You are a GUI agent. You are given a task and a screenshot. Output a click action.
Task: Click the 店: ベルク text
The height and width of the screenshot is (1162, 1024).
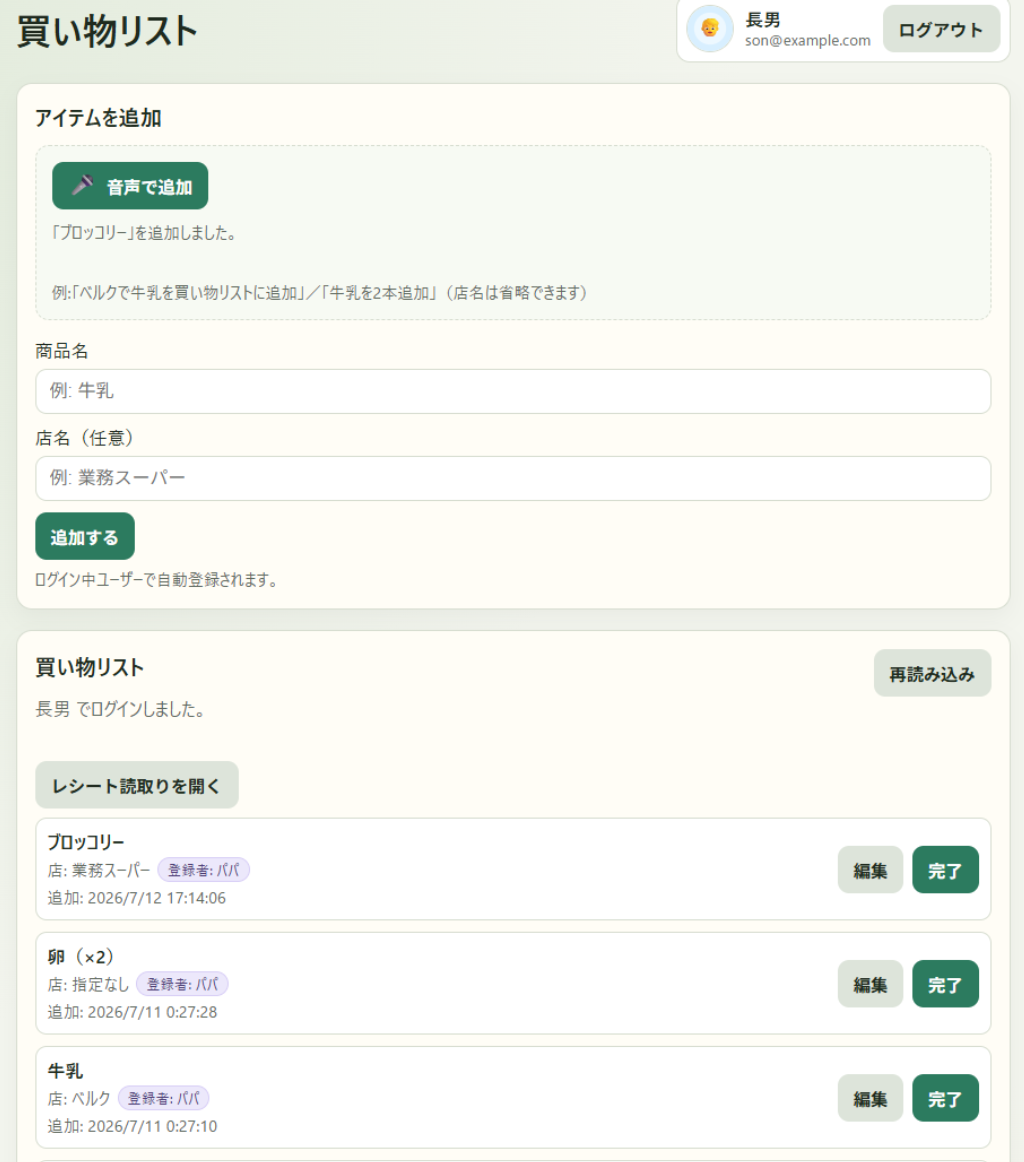(79, 1098)
